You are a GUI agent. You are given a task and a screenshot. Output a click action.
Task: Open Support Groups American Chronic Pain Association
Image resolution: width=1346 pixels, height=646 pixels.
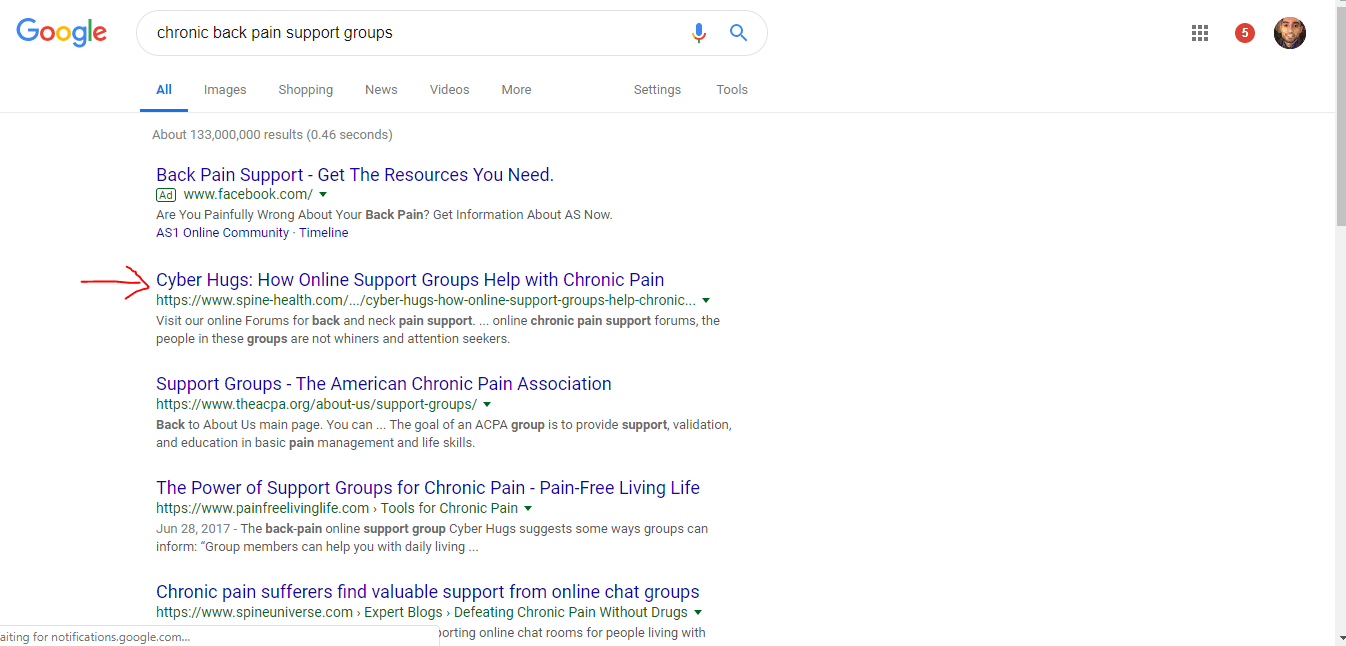pyautogui.click(x=384, y=384)
